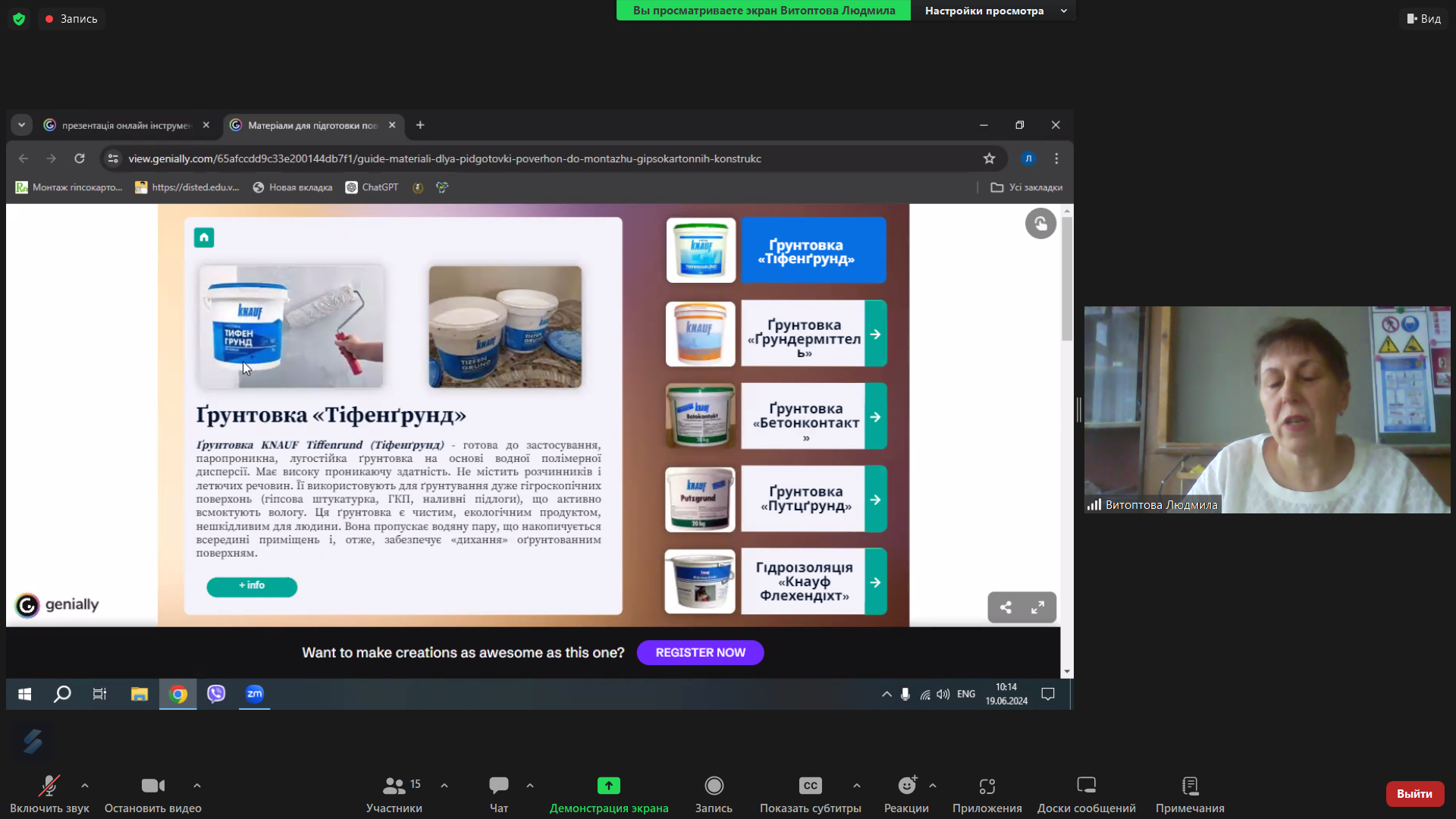Close the презентація онлайн tab
Image resolution: width=1456 pixels, height=819 pixels.
pos(206,125)
